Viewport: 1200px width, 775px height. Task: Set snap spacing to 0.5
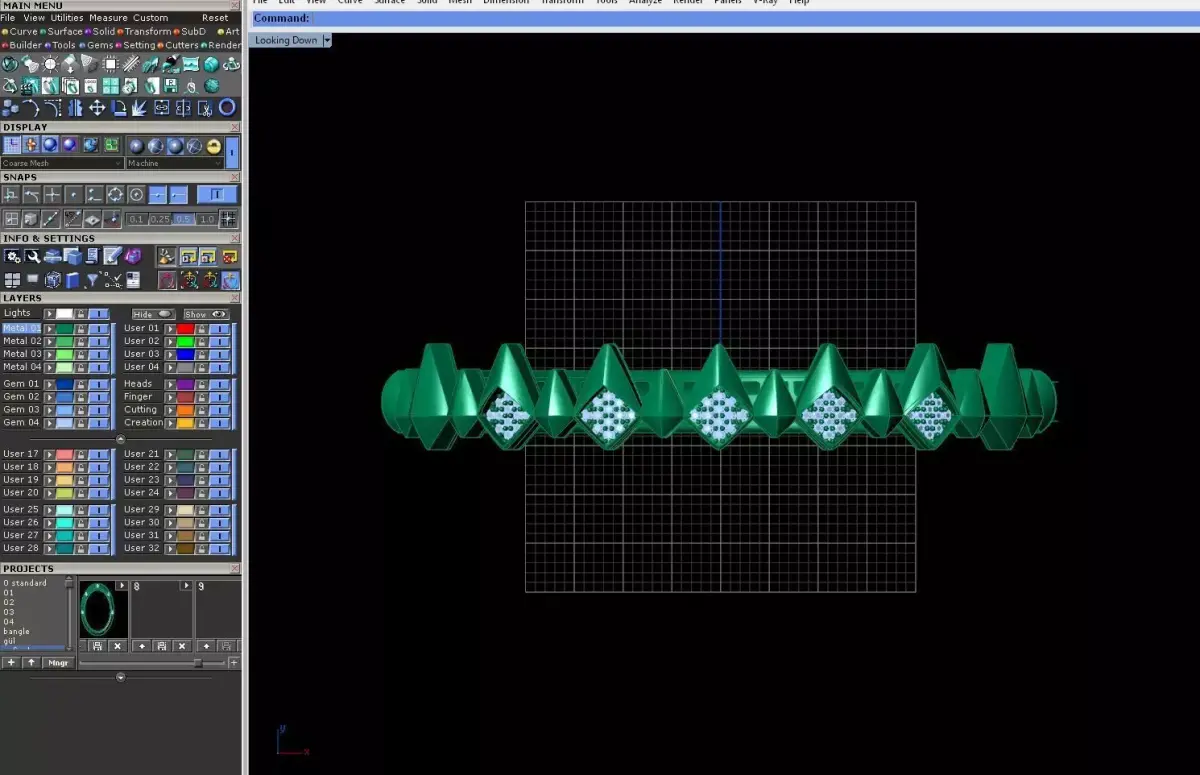click(183, 219)
